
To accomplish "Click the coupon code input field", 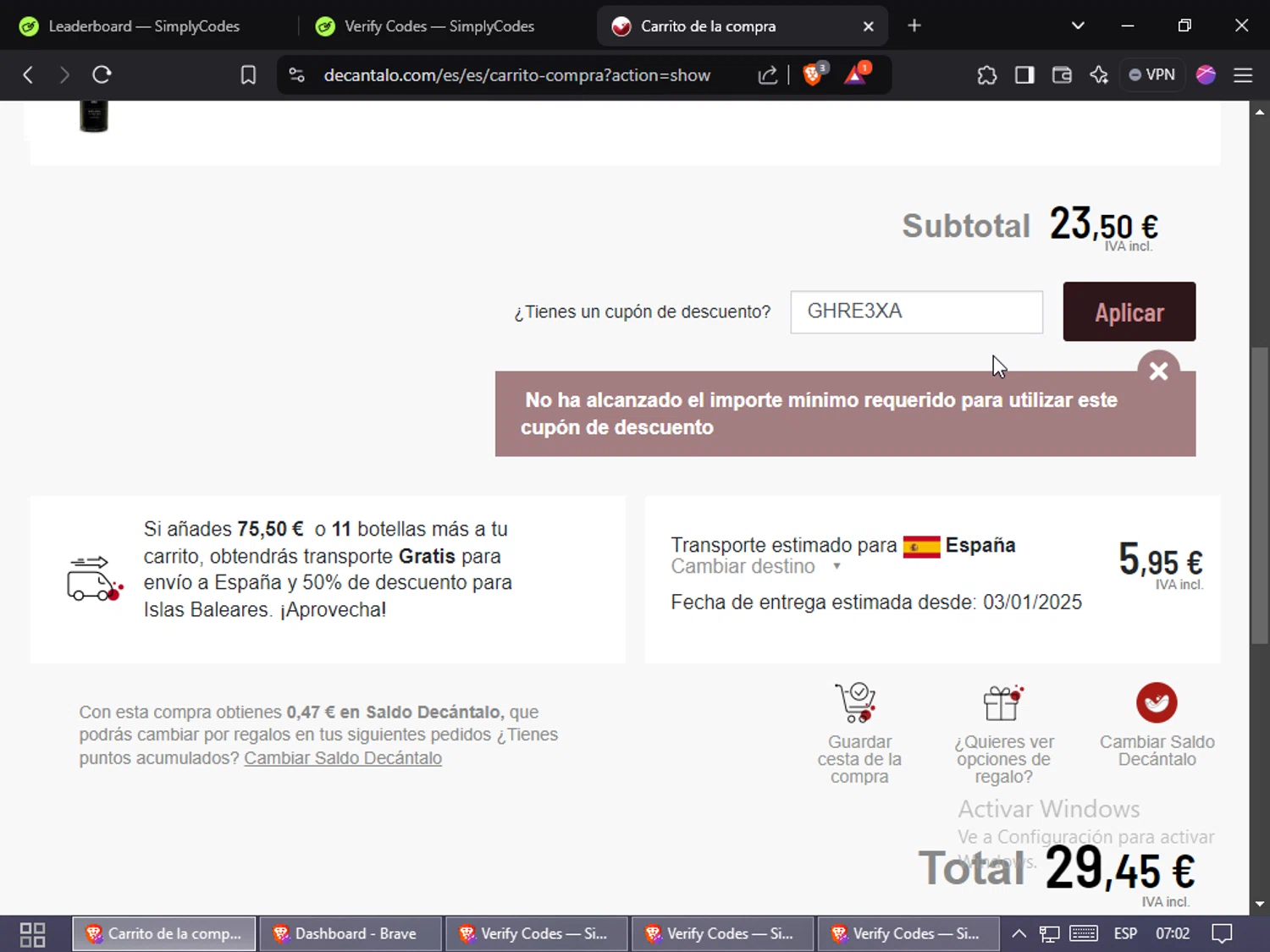I will (x=916, y=311).
